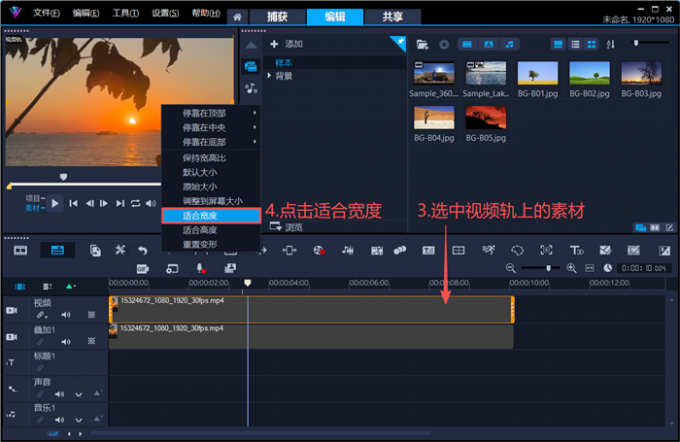This screenshot has width=680, height=442.
Task: Open the mask creator three-circles icon
Action: point(400,250)
